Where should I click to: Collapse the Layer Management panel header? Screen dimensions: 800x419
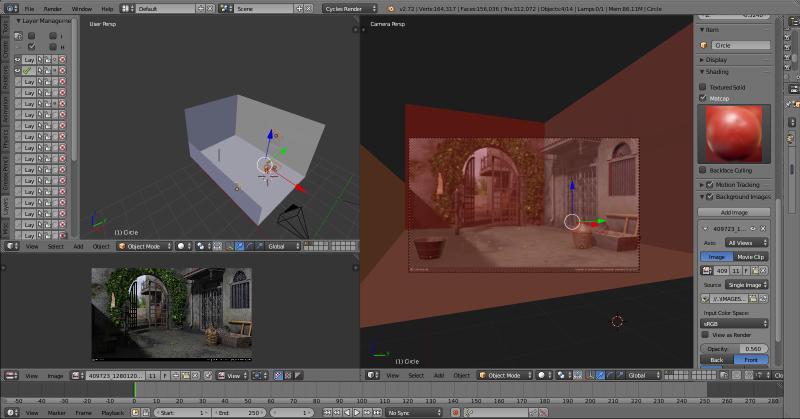pos(40,20)
